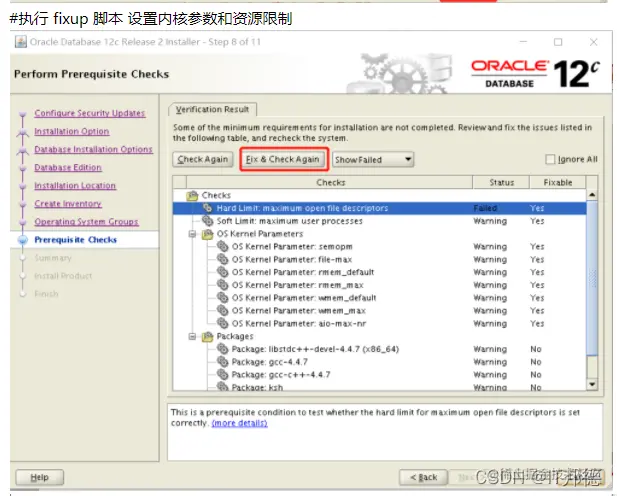Click the Back button
The width and height of the screenshot is (617, 496).
pyautogui.click(x=423, y=477)
